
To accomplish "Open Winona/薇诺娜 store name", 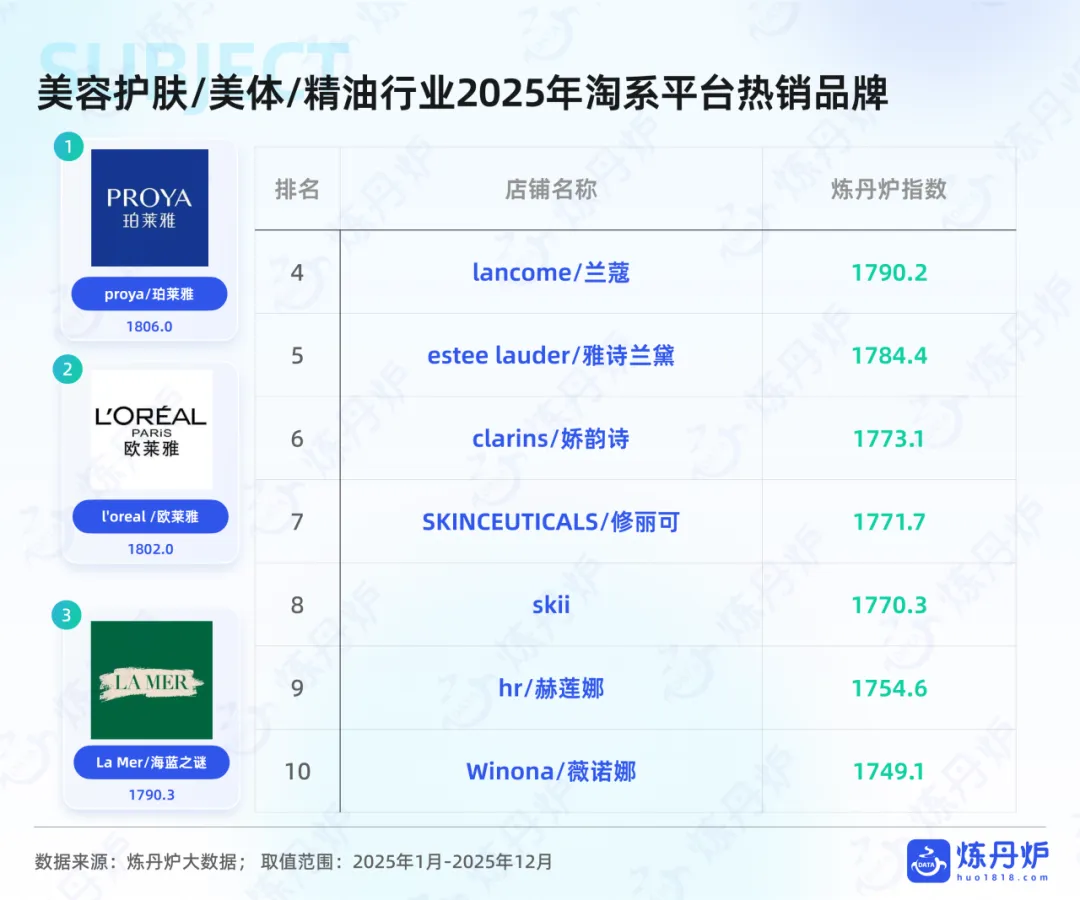I will (551, 771).
